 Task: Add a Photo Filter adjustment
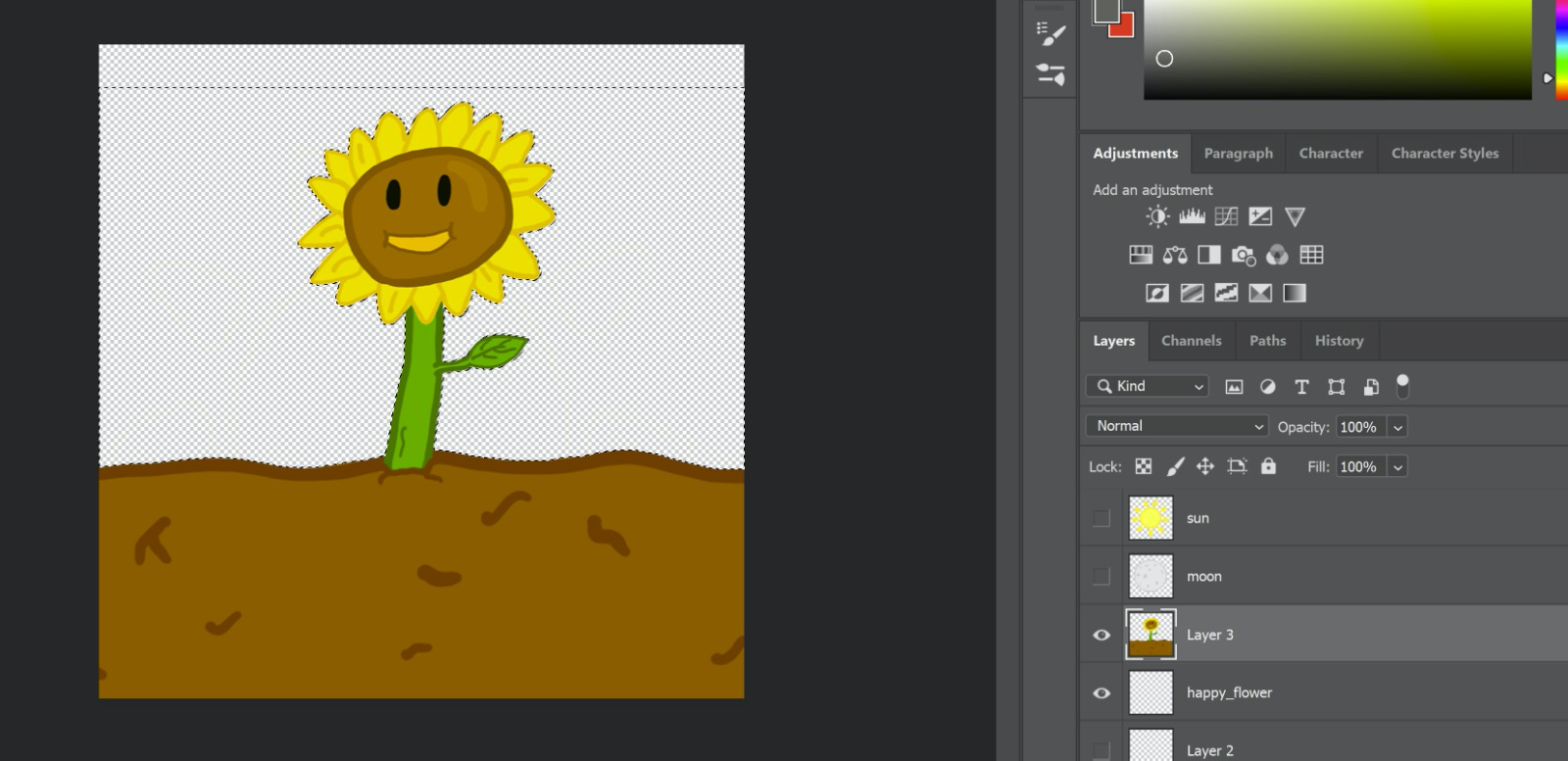tap(1243, 256)
